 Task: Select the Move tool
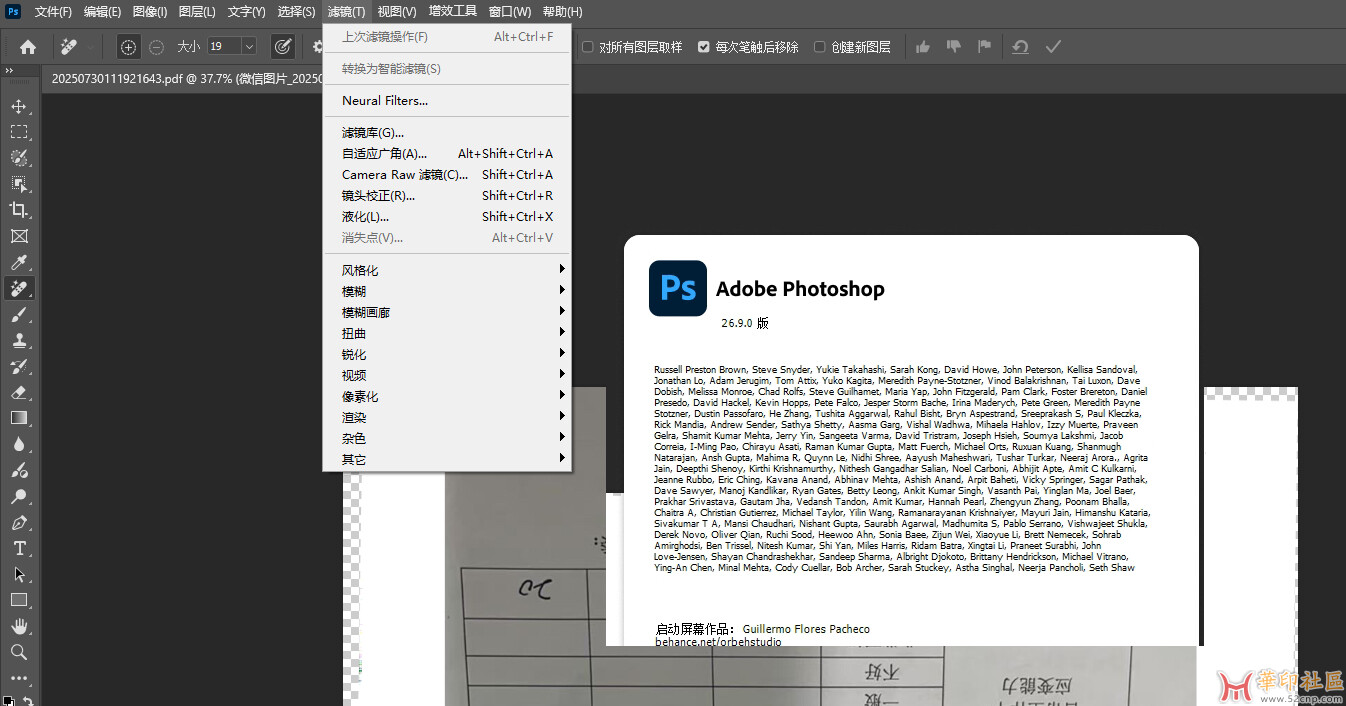coord(19,106)
